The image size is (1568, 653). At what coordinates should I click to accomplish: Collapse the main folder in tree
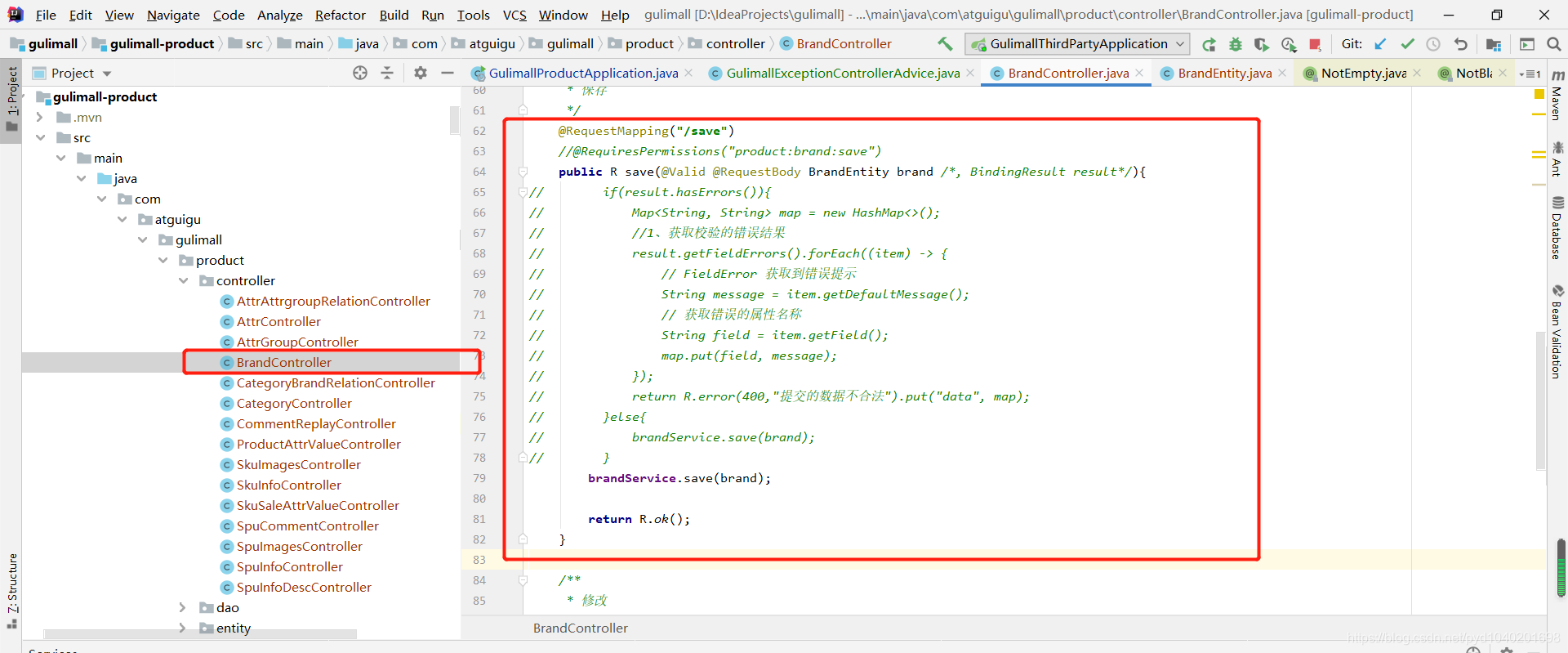click(60, 159)
